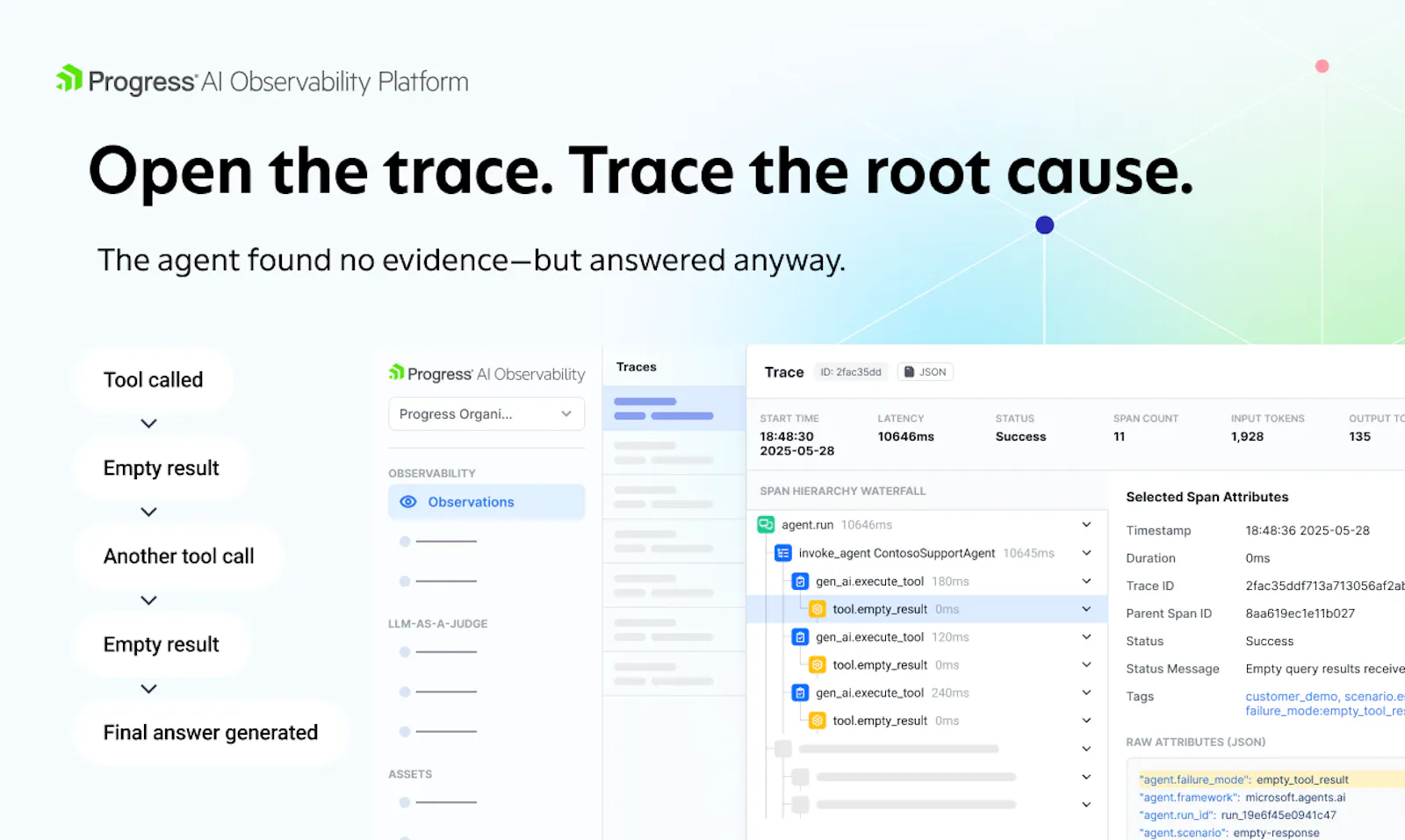Toggle the invoke_agent ContosoSupportAgent row chevron
Viewport: 1405px width, 840px height.
[1086, 553]
